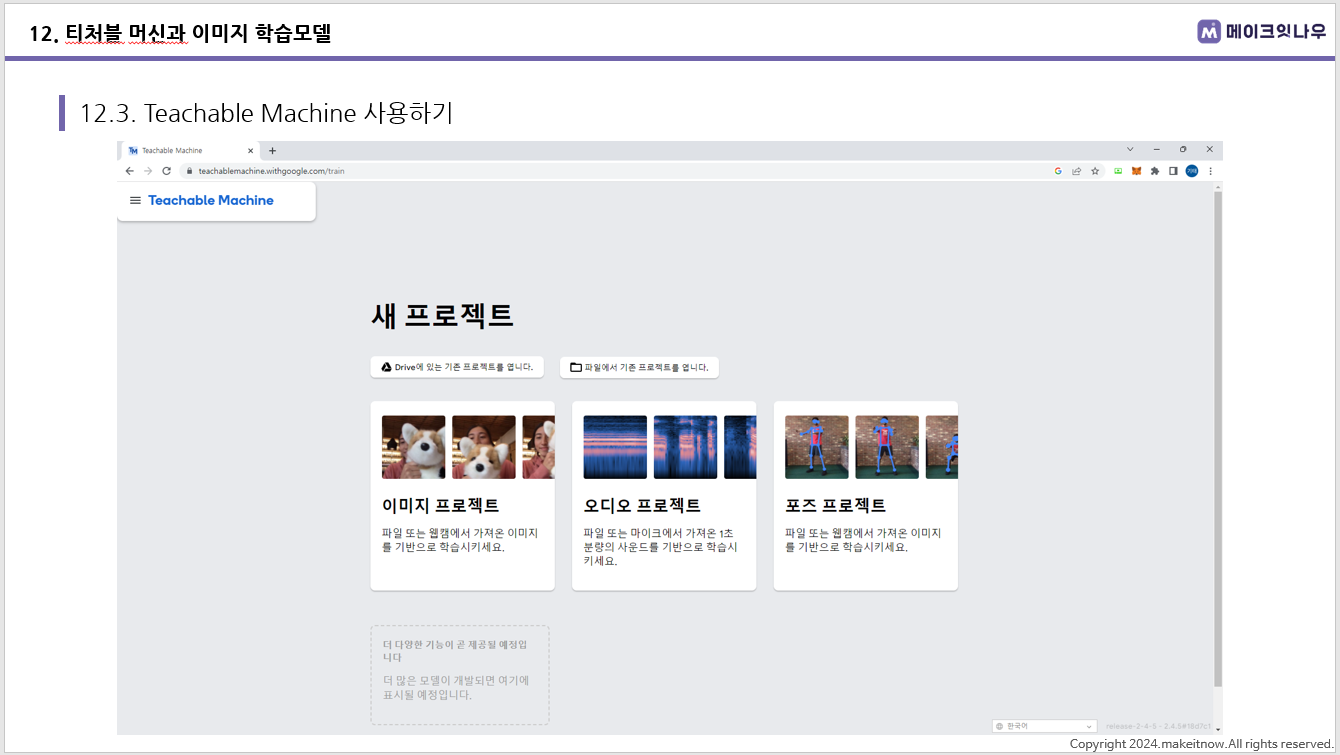
Task: Open the MetaMask fox extension
Action: click(x=1136, y=171)
